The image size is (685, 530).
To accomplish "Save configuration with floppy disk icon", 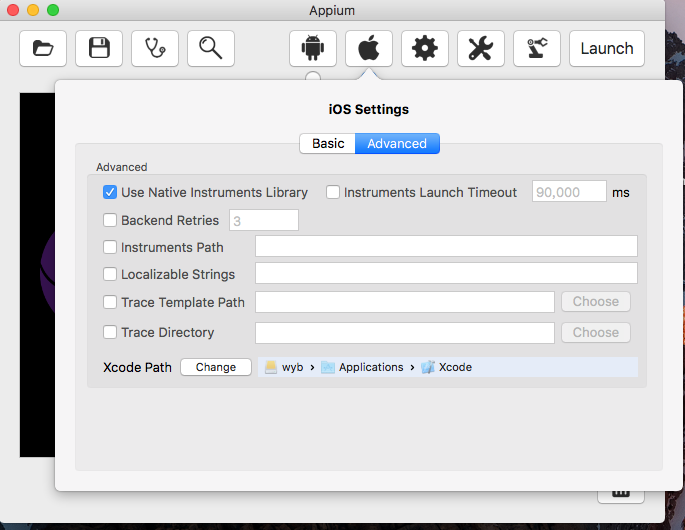I will point(99,48).
